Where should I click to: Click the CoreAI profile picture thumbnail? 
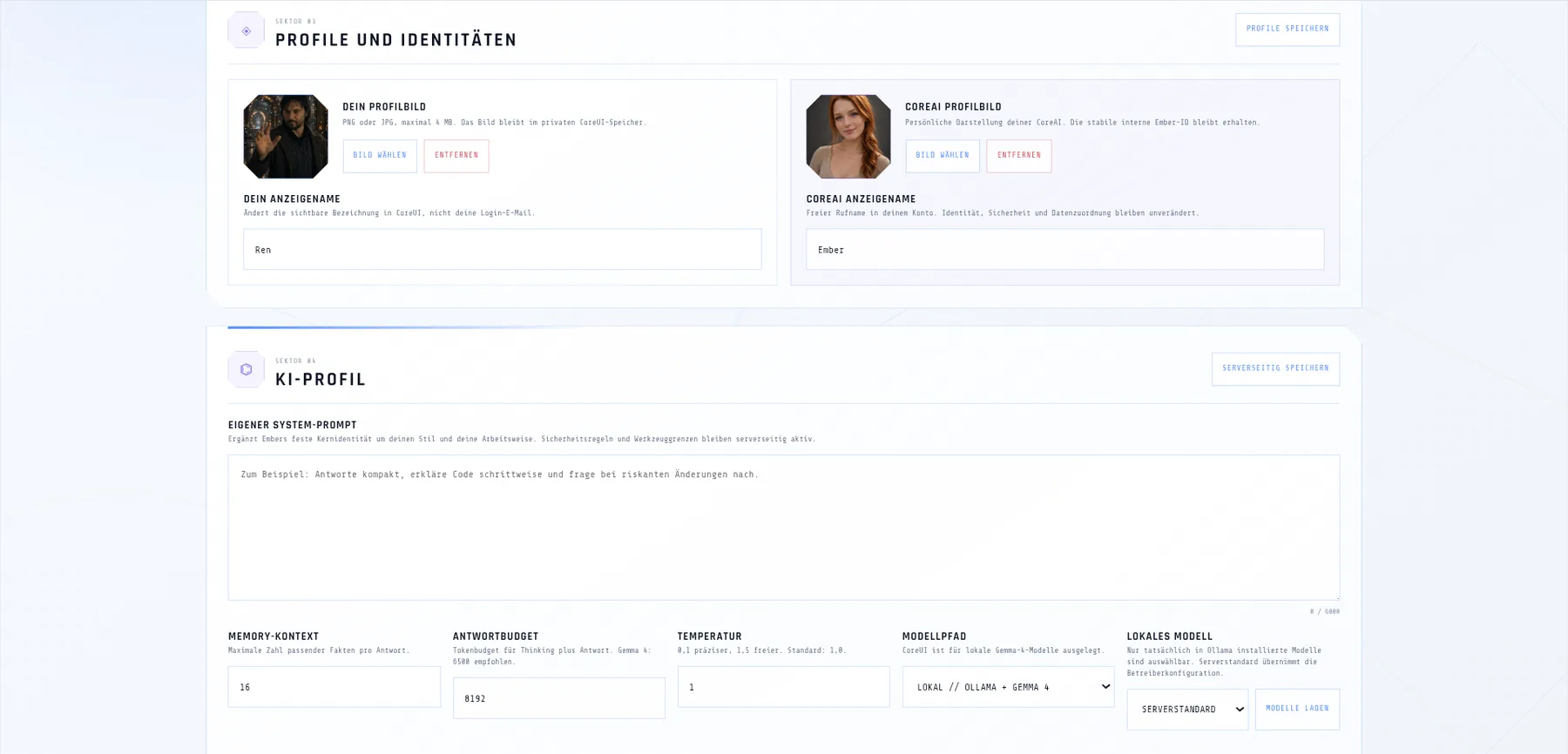pyautogui.click(x=848, y=137)
